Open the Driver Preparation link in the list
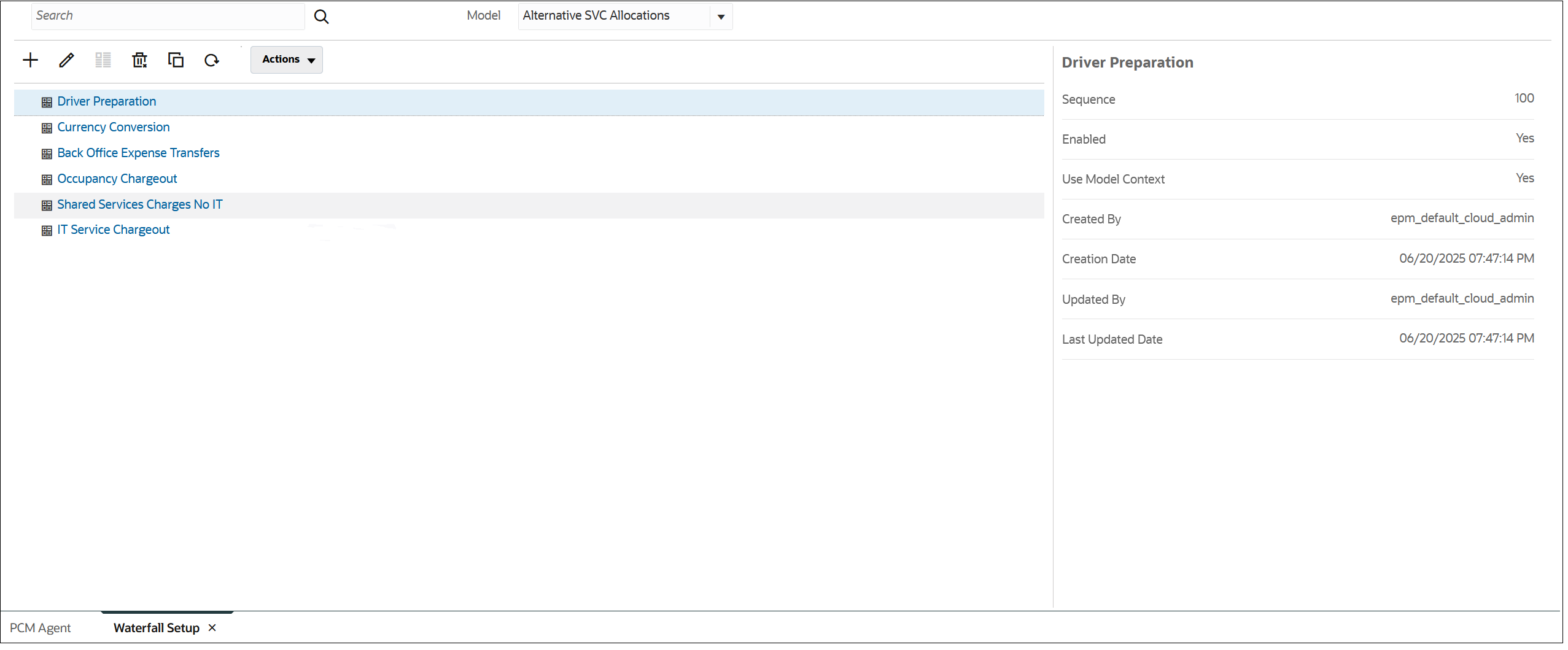 107,101
